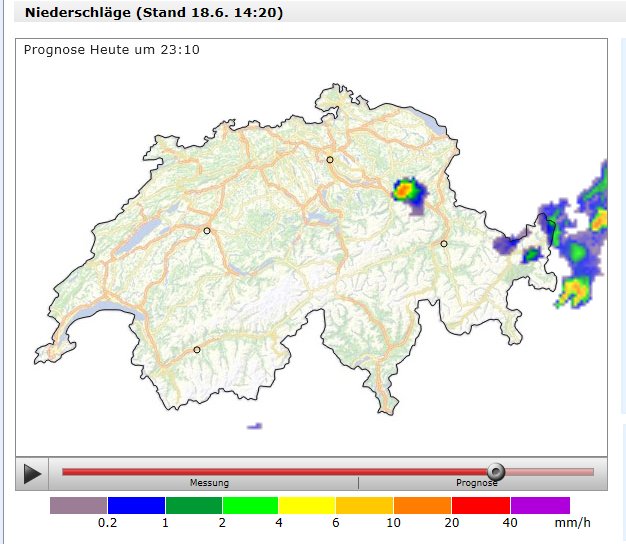Click the Zürich city marker on map
Image resolution: width=626 pixels, height=544 pixels.
330,160
